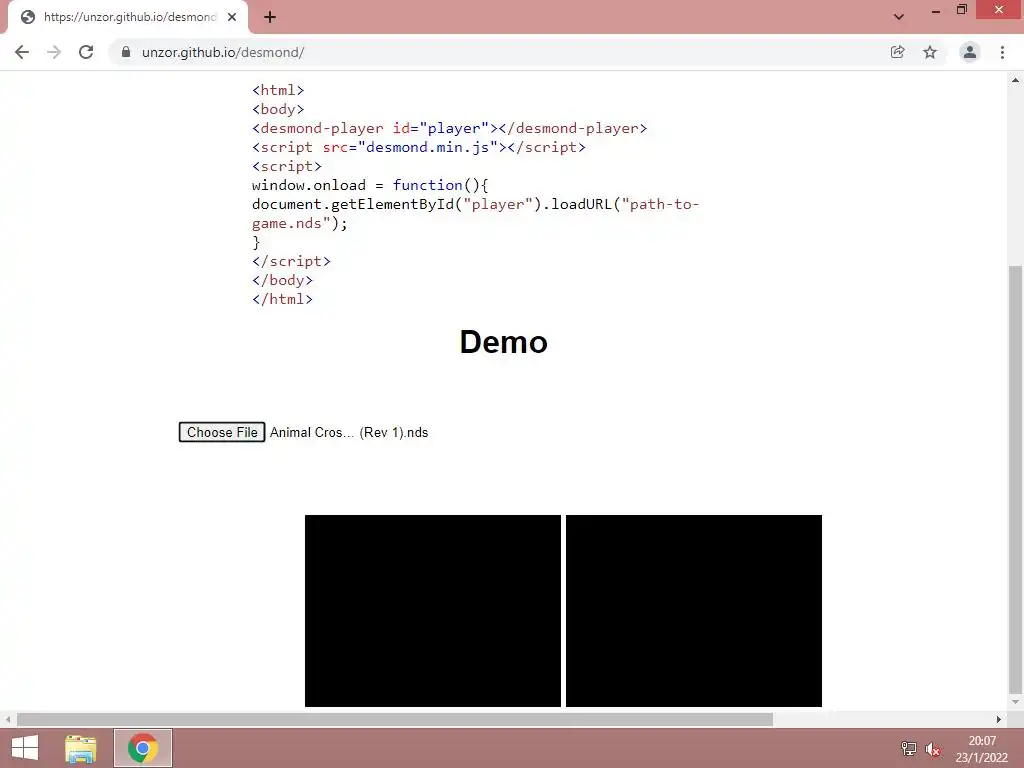The image size is (1024, 768).
Task: Click the Demo heading
Action: click(x=504, y=342)
